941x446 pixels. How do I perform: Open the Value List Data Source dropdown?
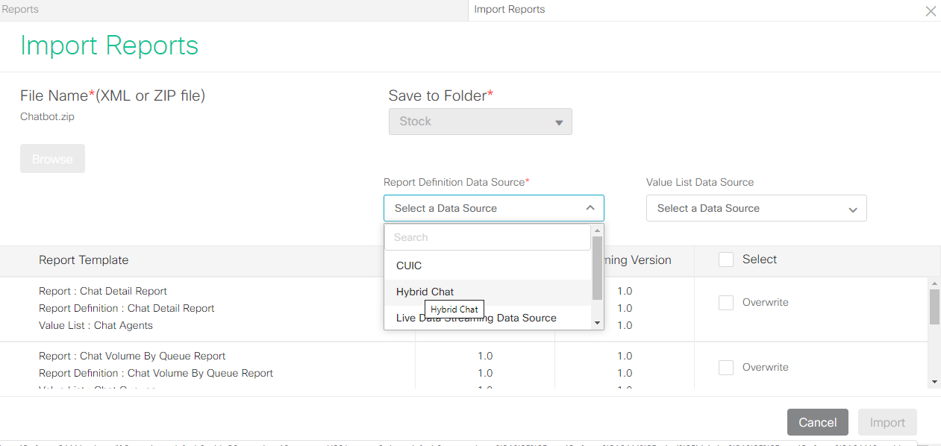756,208
